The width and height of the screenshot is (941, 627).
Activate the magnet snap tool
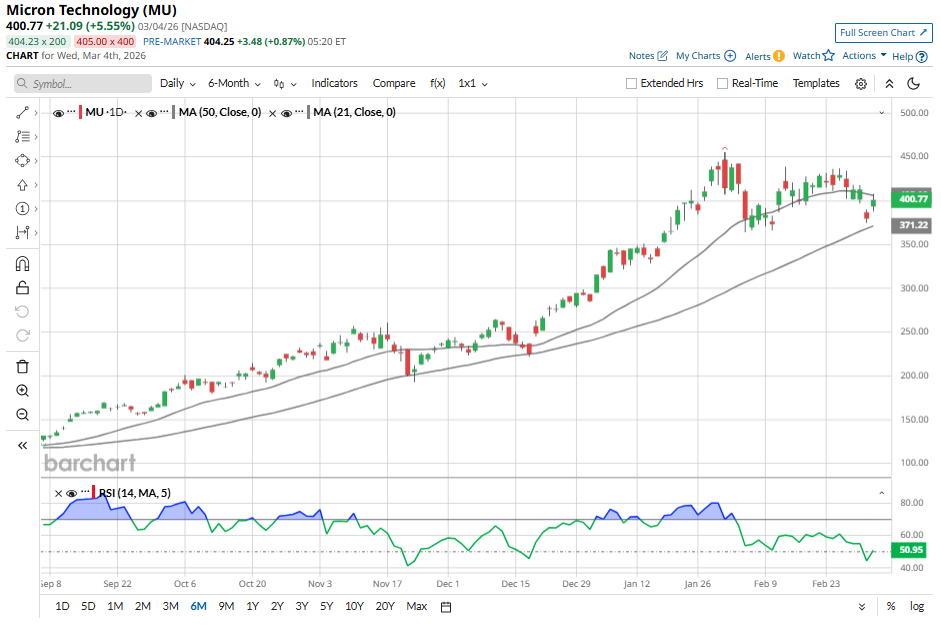(22, 264)
